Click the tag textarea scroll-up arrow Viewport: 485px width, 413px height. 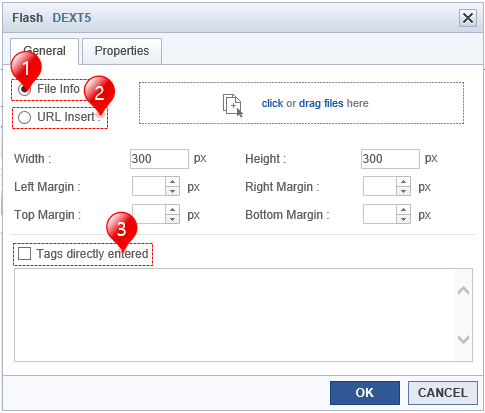[464, 291]
